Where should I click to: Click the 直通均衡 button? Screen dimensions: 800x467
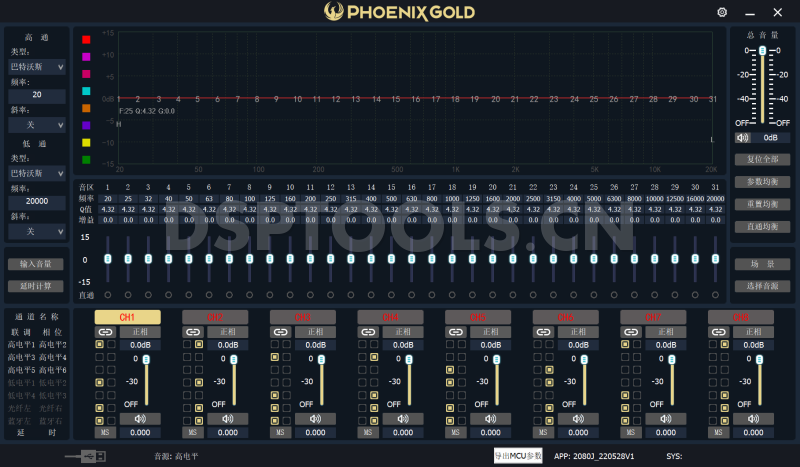(x=763, y=227)
